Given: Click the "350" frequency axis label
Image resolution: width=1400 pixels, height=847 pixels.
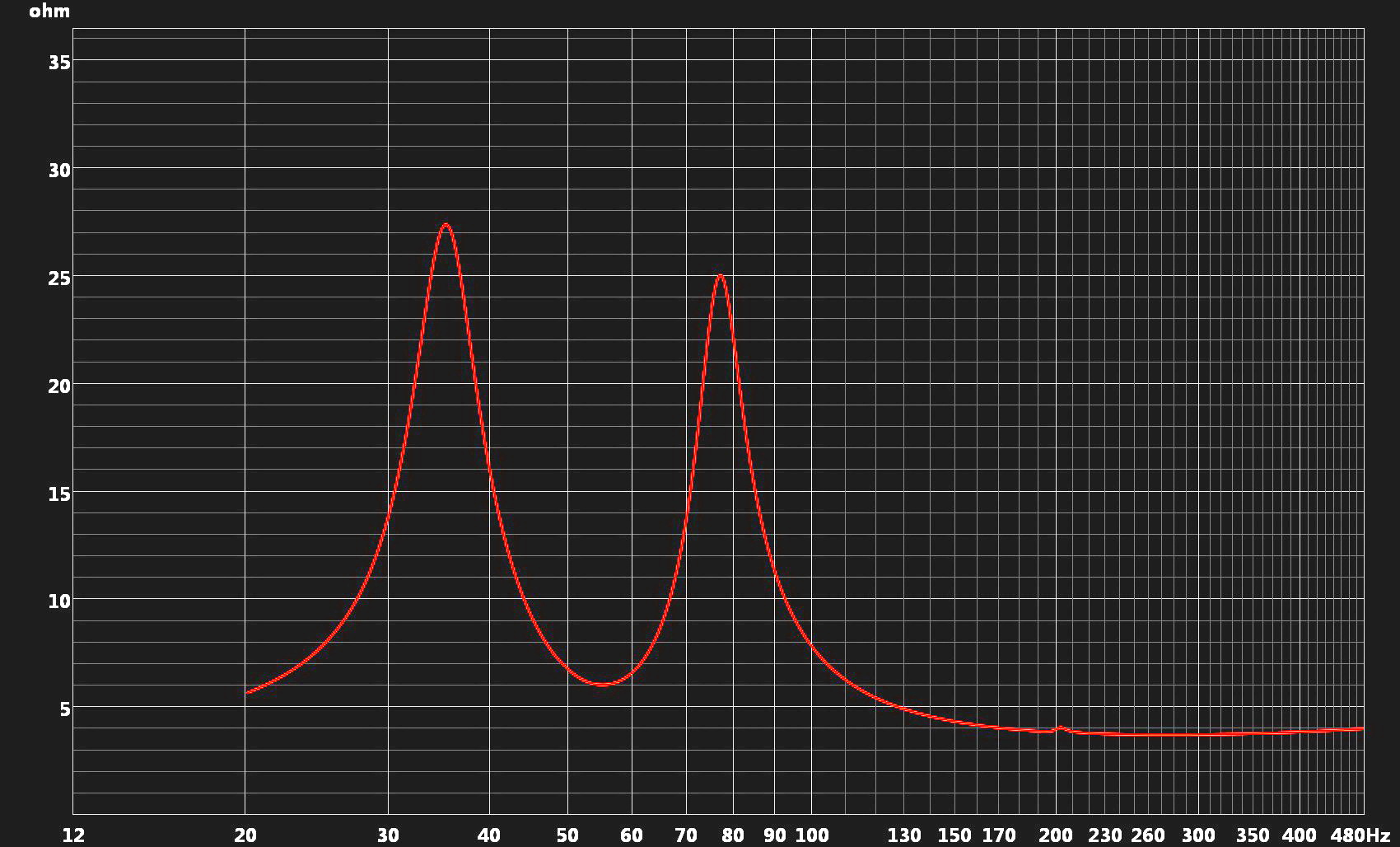Looking at the screenshot, I should 1253,835.
